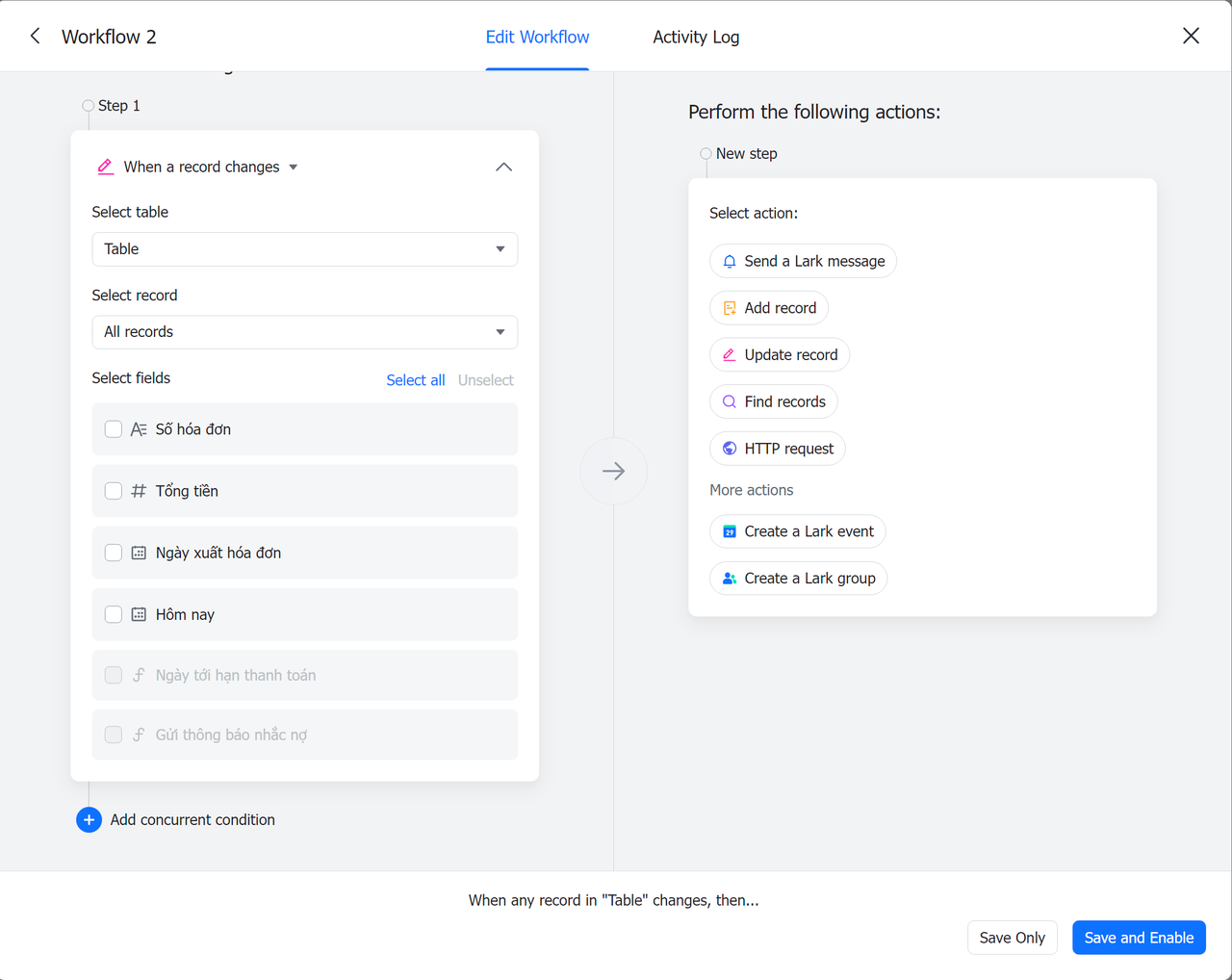Click the orange Add record icon
Screen dimensions: 1232x980
730,308
